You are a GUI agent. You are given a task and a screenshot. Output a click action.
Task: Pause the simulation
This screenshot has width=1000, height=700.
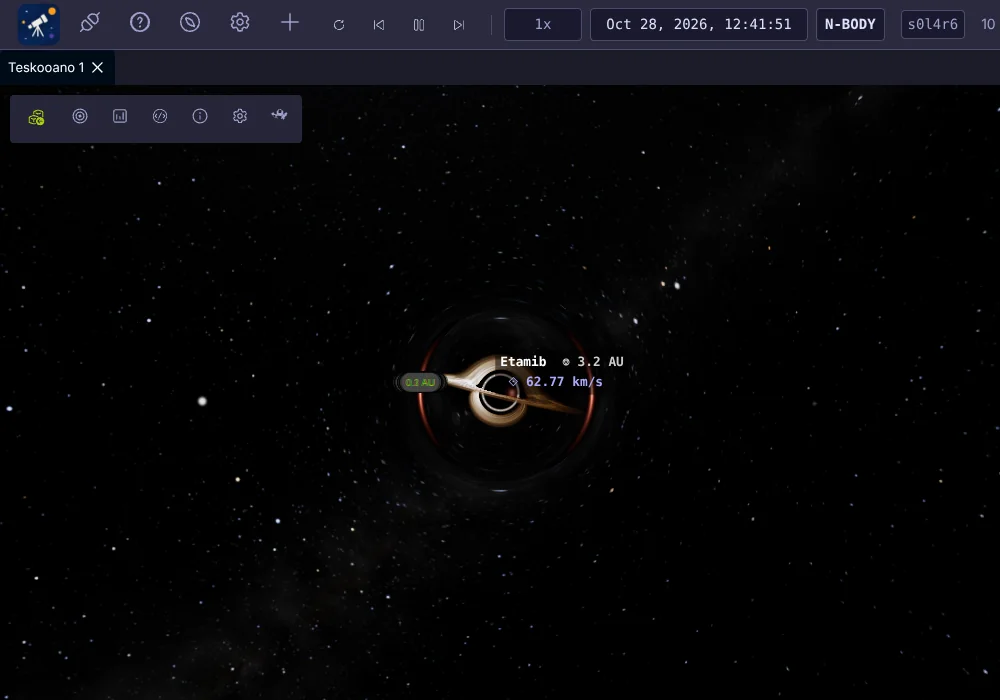coord(418,25)
